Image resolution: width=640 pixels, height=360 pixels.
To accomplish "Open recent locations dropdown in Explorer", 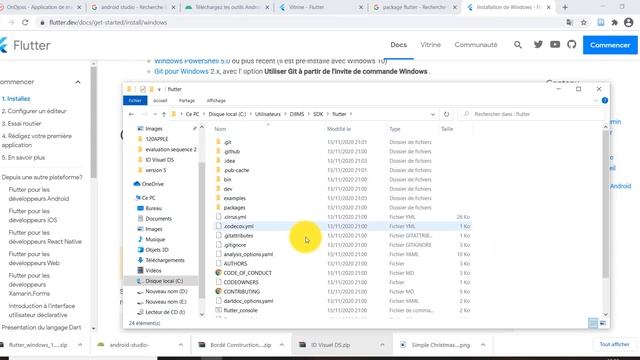I will click(x=155, y=114).
